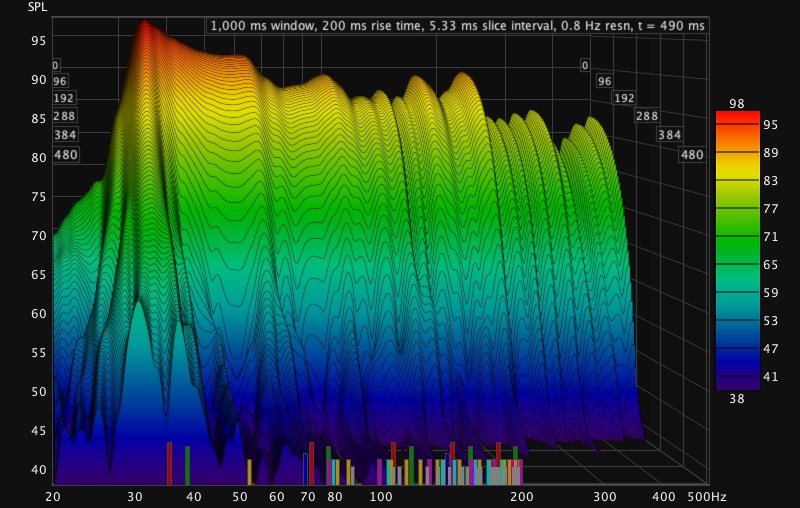Click the red modal marker bar near 35 Hz
This screenshot has height=508, width=800.
(x=169, y=463)
